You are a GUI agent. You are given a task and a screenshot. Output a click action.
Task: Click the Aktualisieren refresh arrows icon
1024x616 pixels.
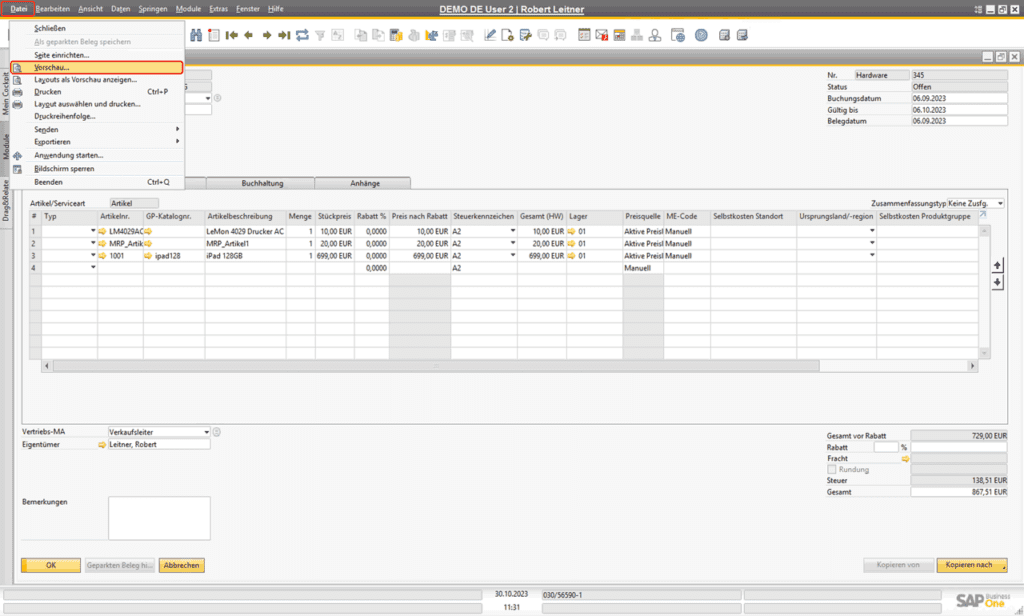(x=303, y=35)
